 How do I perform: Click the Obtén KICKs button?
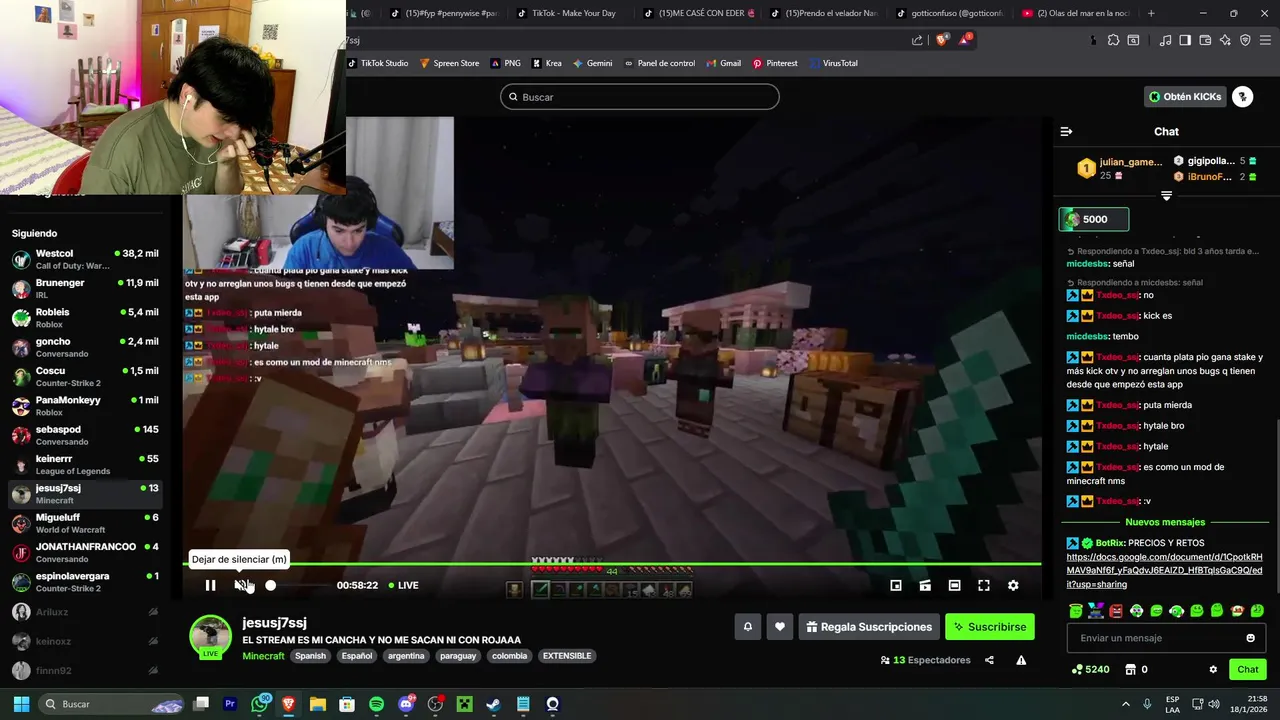point(1185,97)
